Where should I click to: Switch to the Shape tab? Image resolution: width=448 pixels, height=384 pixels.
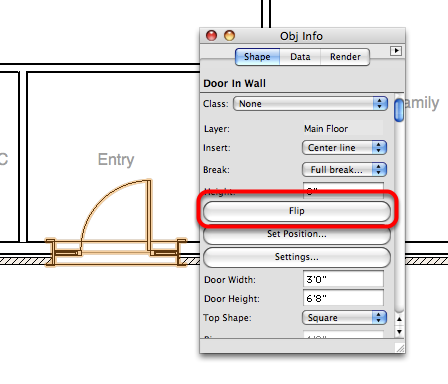[257, 57]
